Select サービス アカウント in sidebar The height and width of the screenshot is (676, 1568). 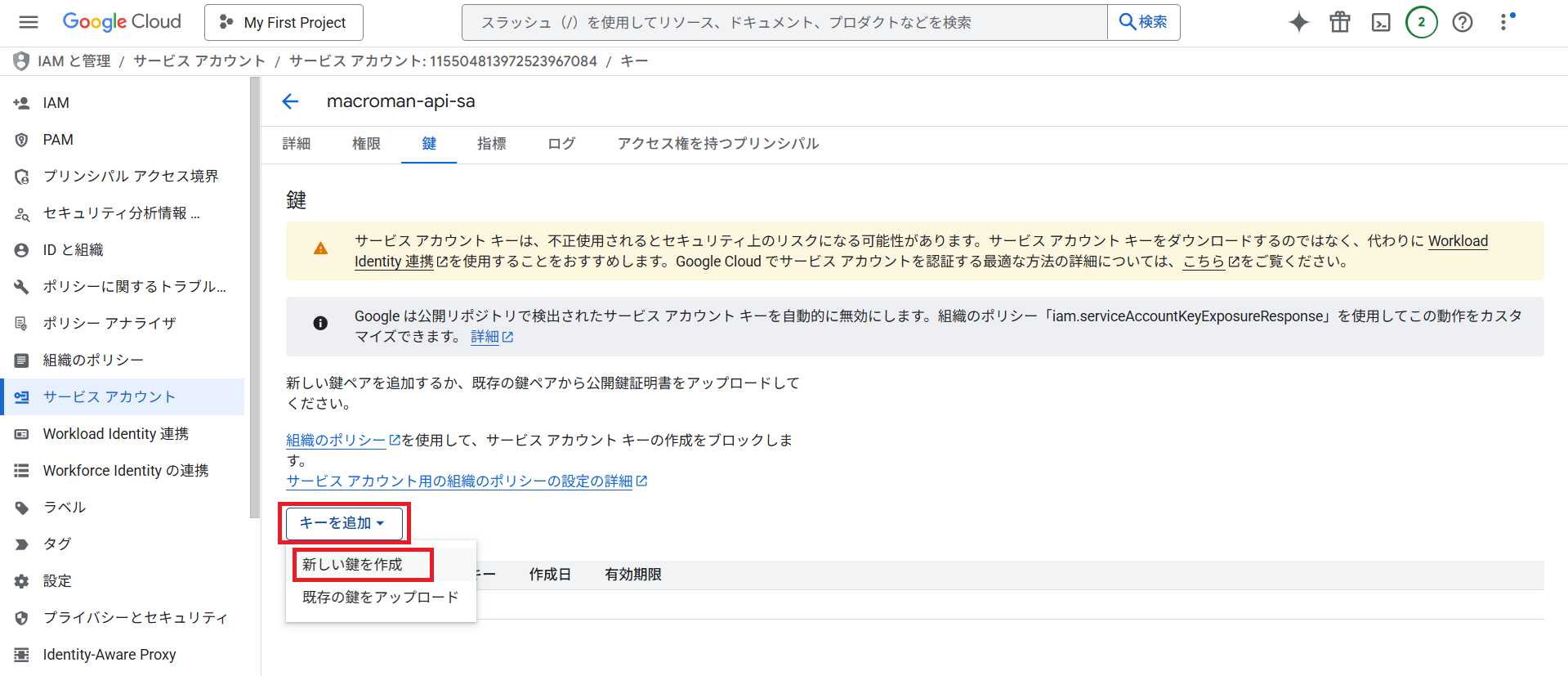tap(123, 397)
